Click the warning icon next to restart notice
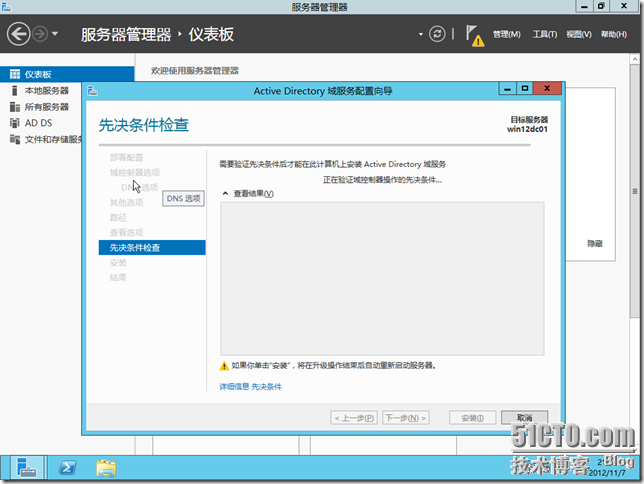 click(224, 365)
